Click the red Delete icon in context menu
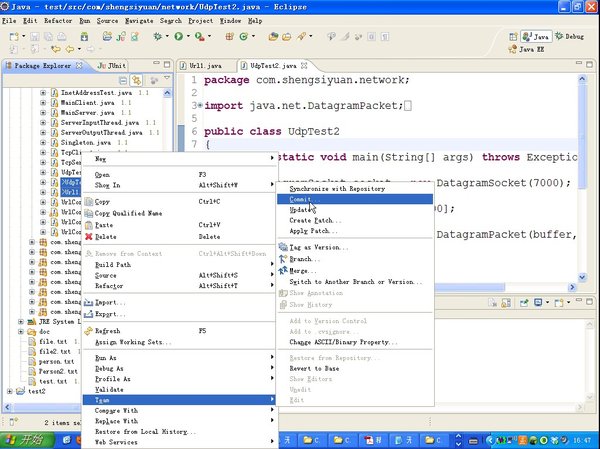The image size is (600, 449). click(89, 236)
